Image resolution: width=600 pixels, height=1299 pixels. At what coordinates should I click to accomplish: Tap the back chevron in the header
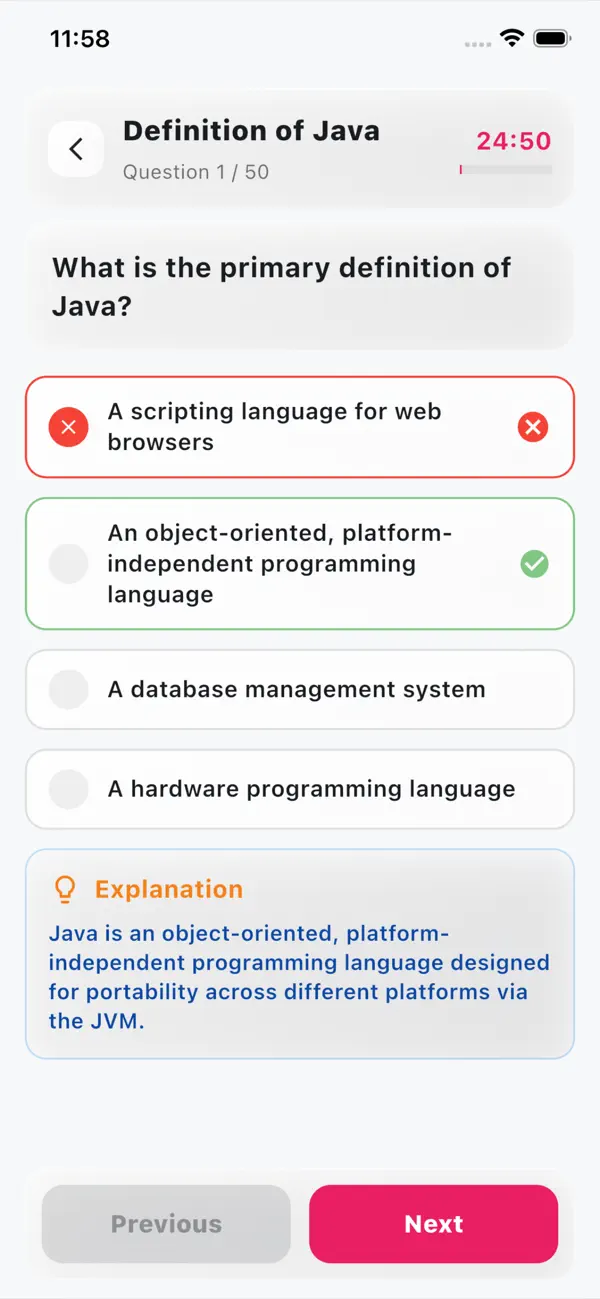point(76,148)
